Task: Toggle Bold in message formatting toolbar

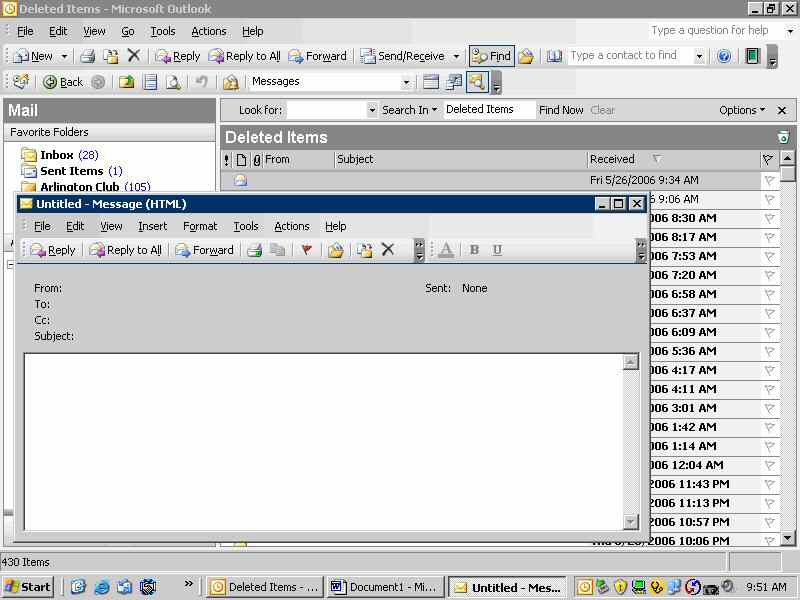Action: [x=474, y=250]
